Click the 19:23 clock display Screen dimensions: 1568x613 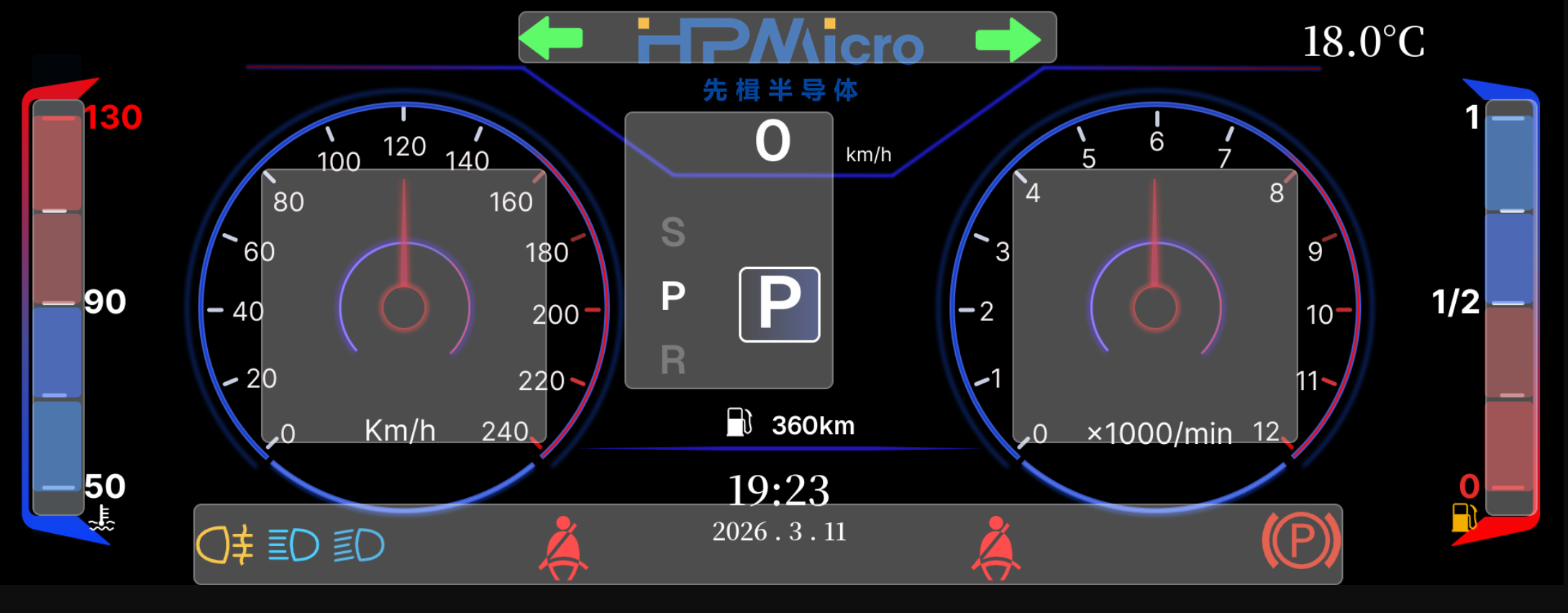point(779,490)
